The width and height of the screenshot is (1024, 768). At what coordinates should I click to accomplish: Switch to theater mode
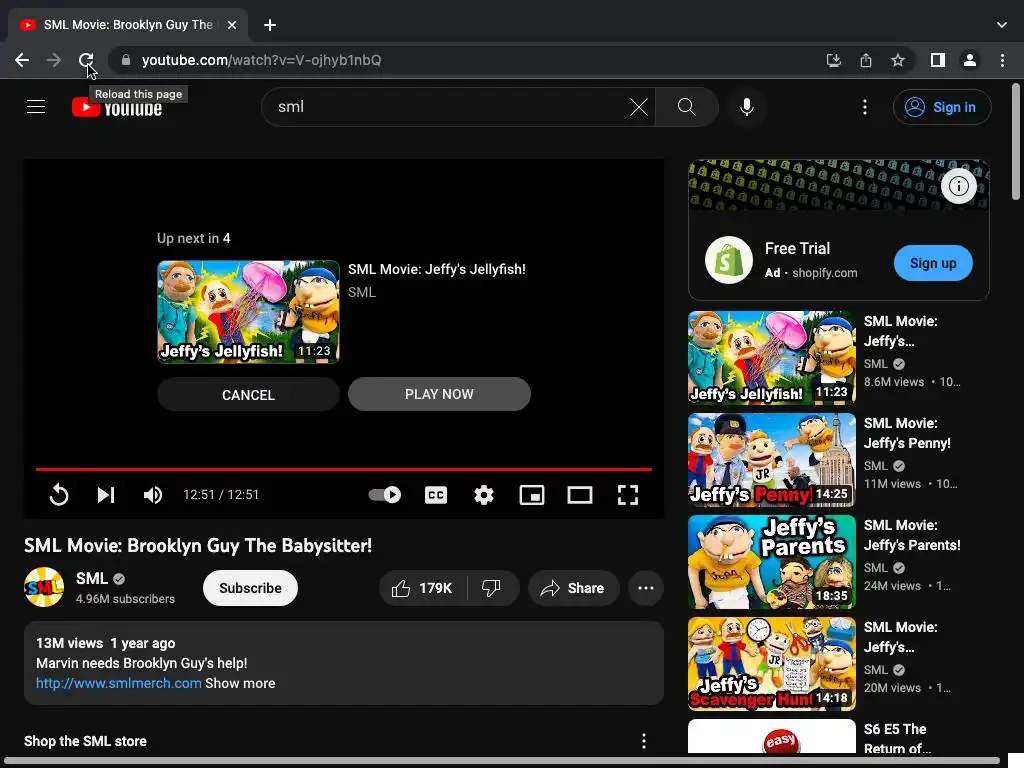580,494
